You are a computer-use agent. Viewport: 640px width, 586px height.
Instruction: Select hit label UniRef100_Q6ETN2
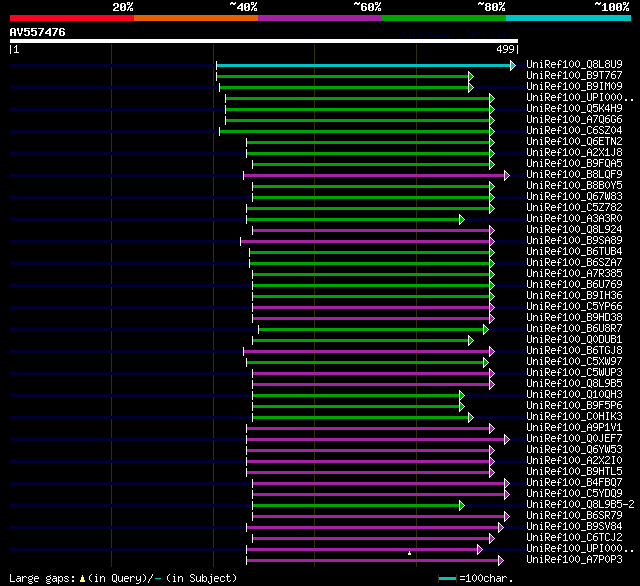574,142
